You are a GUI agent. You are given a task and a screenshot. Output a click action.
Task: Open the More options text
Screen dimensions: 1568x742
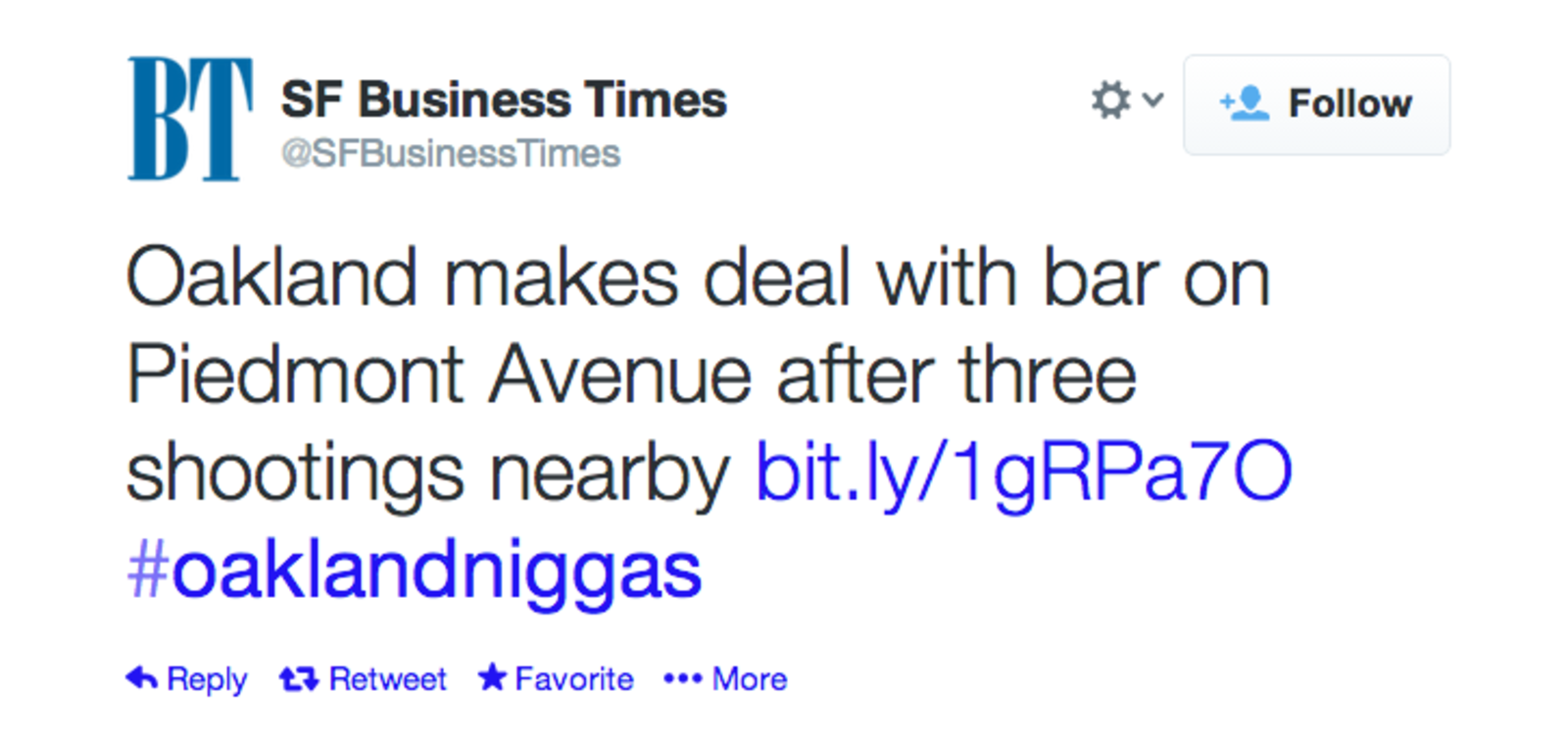[x=750, y=679]
